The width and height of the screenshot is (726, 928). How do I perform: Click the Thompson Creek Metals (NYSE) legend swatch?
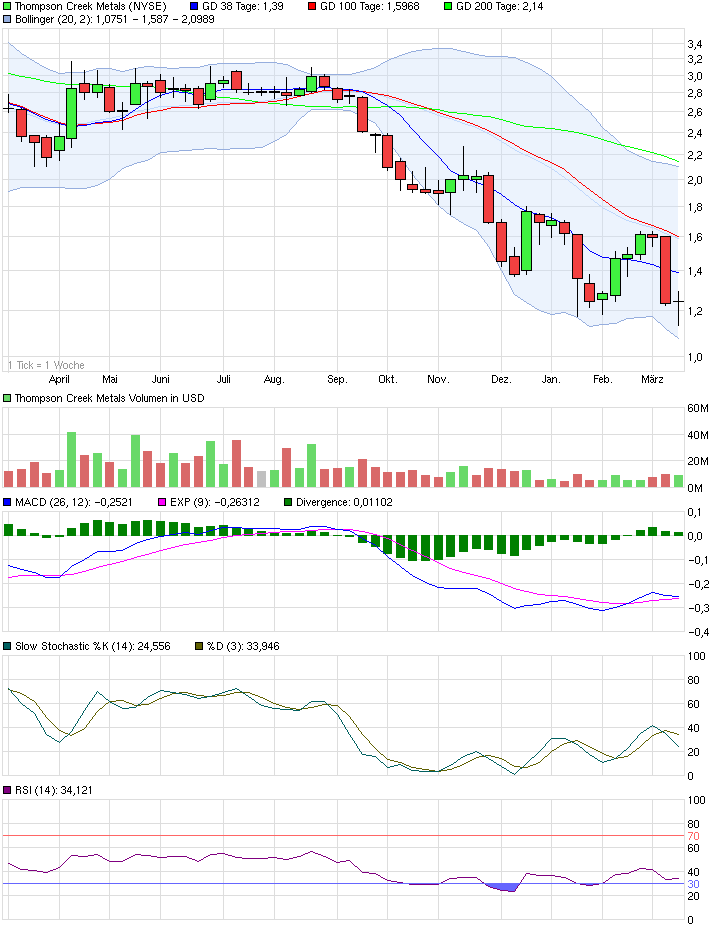coord(8,6)
